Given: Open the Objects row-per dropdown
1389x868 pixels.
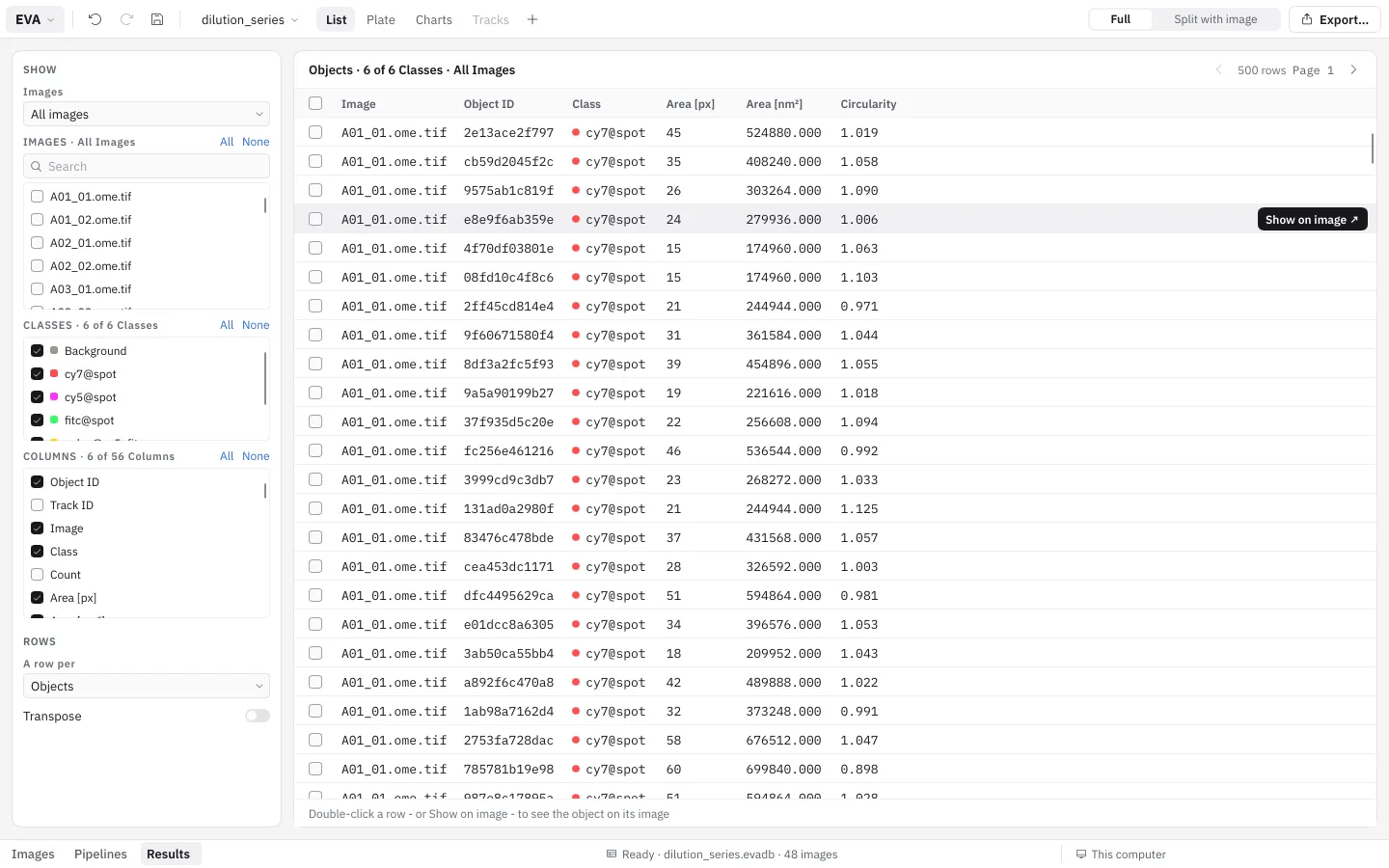Looking at the screenshot, I should (147, 687).
